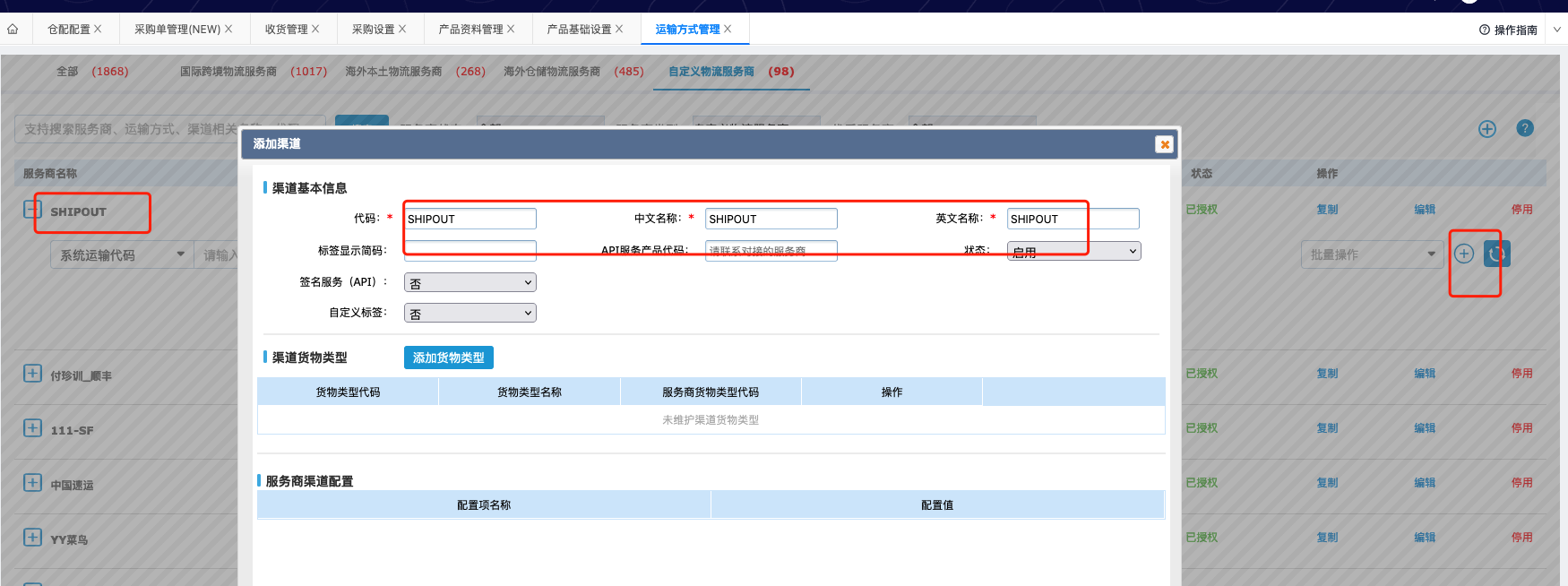
Task: Switch to the 采购设置 tab
Action: click(374, 30)
